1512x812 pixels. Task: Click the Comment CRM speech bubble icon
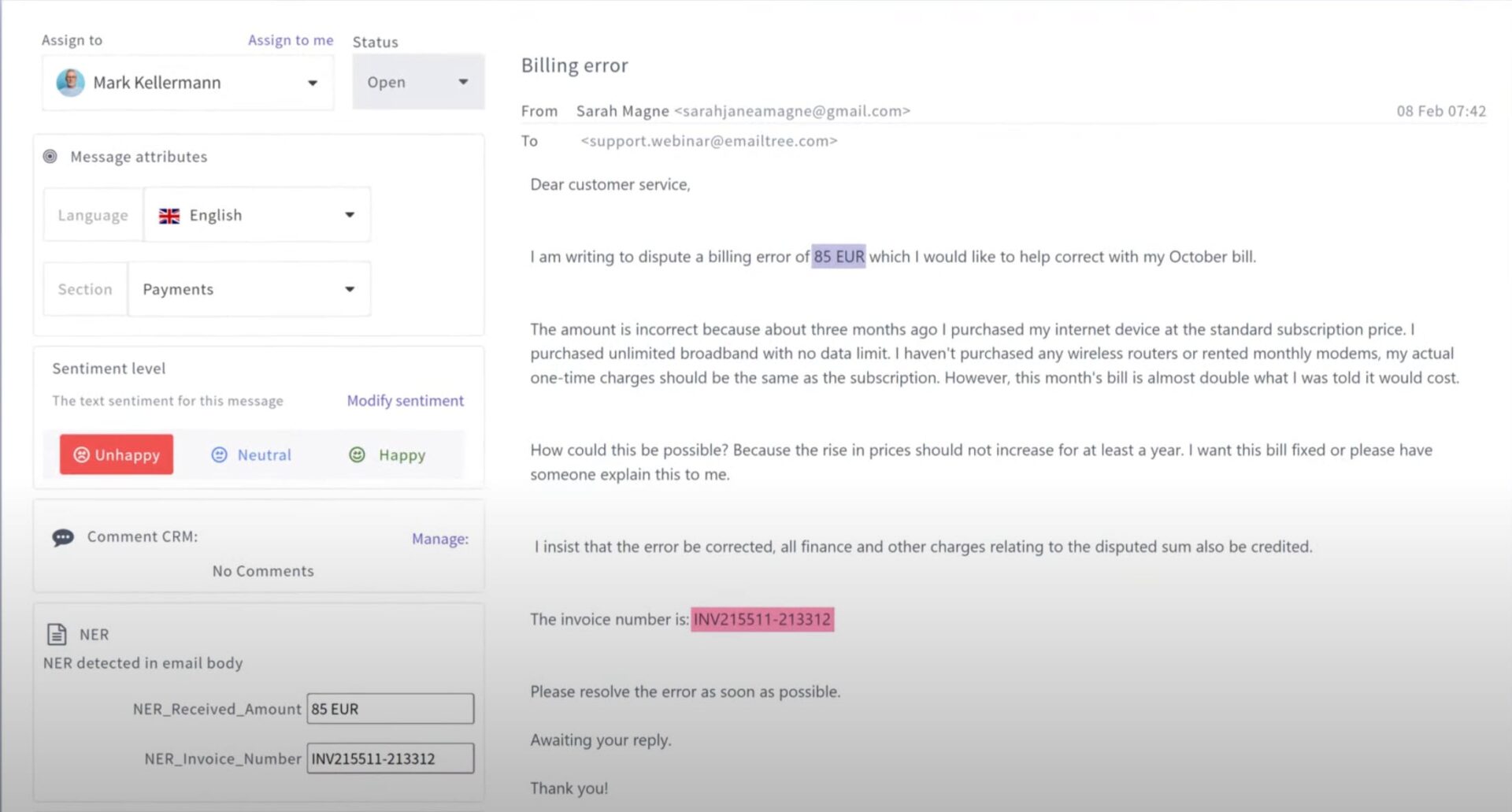pos(63,538)
